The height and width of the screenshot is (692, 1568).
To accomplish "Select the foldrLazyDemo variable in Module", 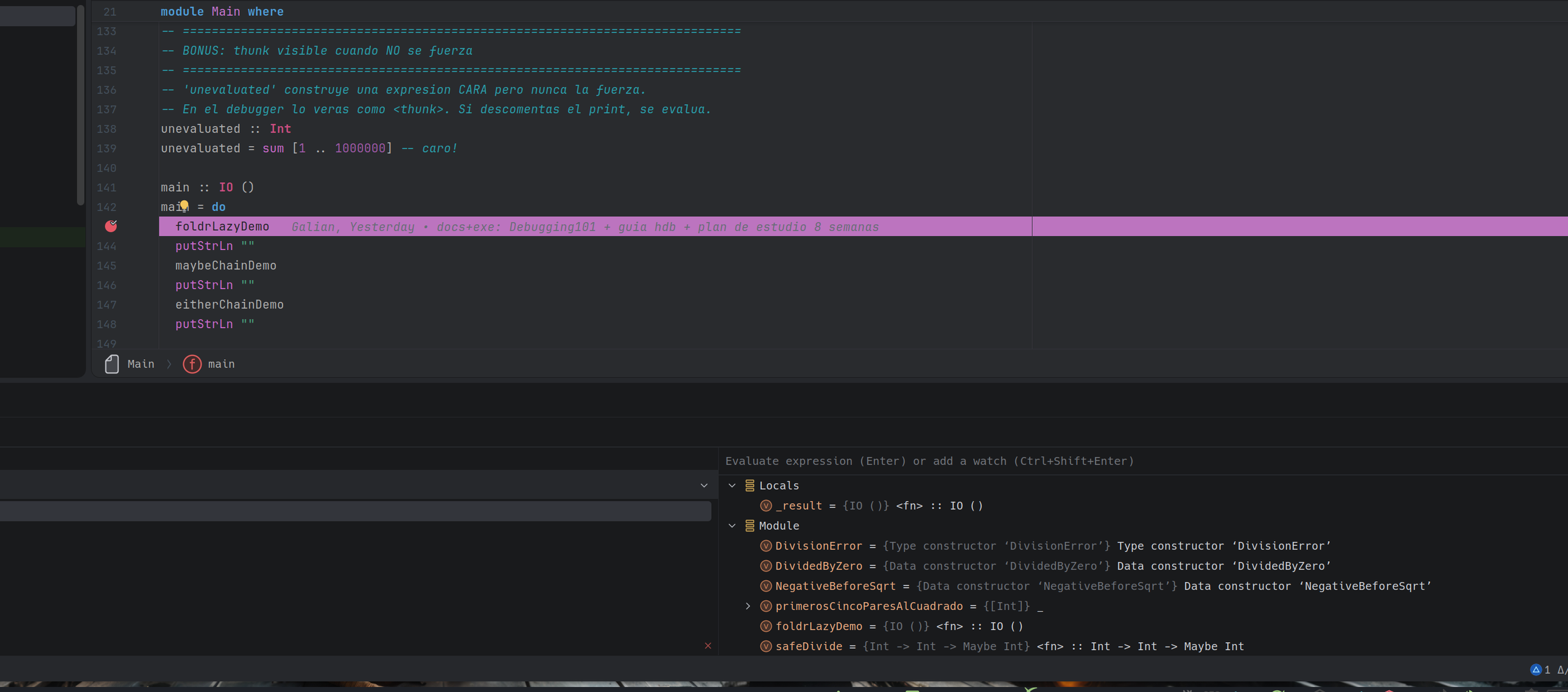I will coord(1142,626).
